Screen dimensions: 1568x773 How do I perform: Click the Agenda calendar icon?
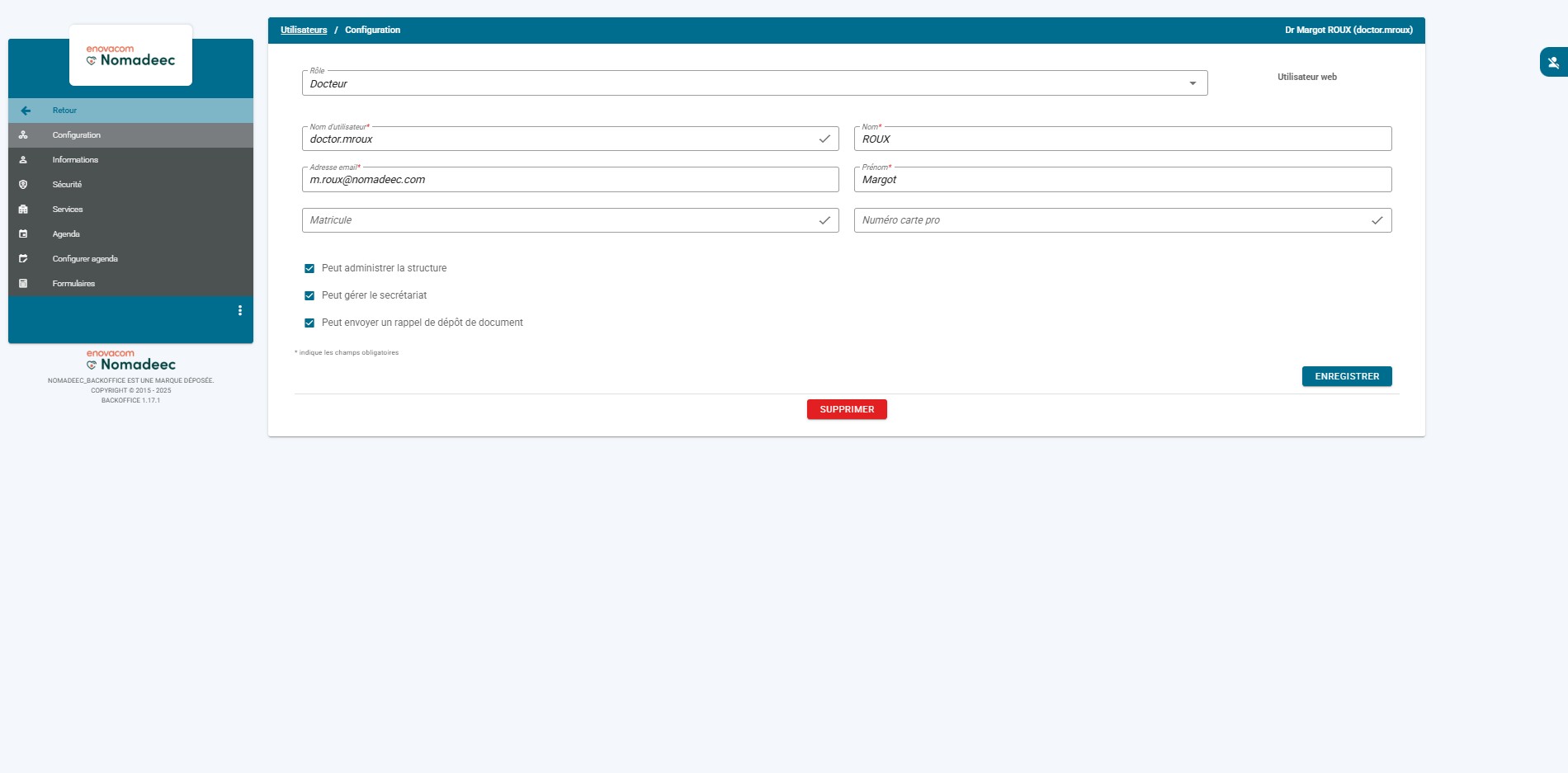click(23, 234)
